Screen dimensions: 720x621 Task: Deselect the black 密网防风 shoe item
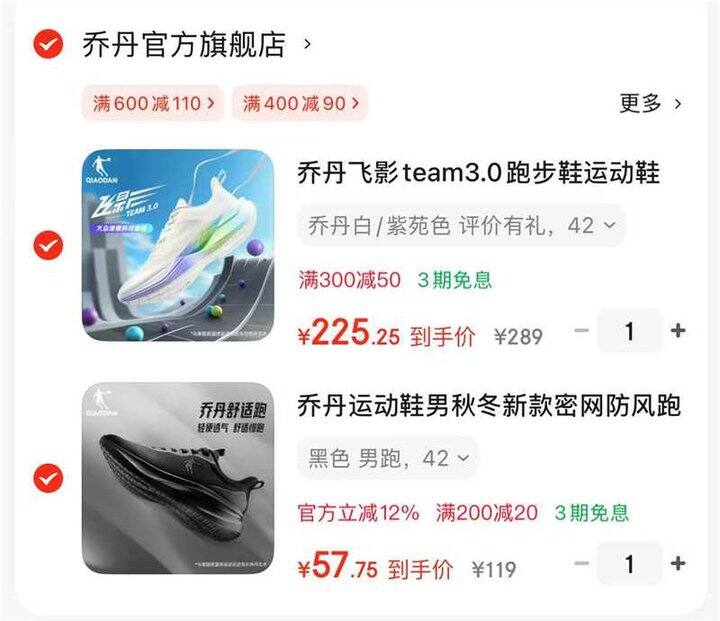(x=48, y=478)
